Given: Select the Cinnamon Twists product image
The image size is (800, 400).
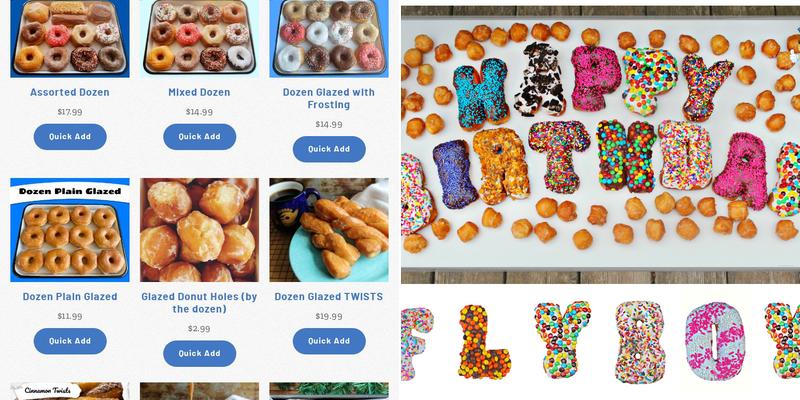Looking at the screenshot, I should (70, 391).
